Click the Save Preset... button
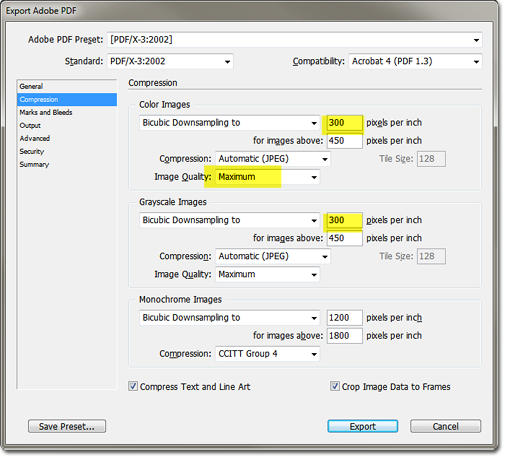 pyautogui.click(x=67, y=426)
